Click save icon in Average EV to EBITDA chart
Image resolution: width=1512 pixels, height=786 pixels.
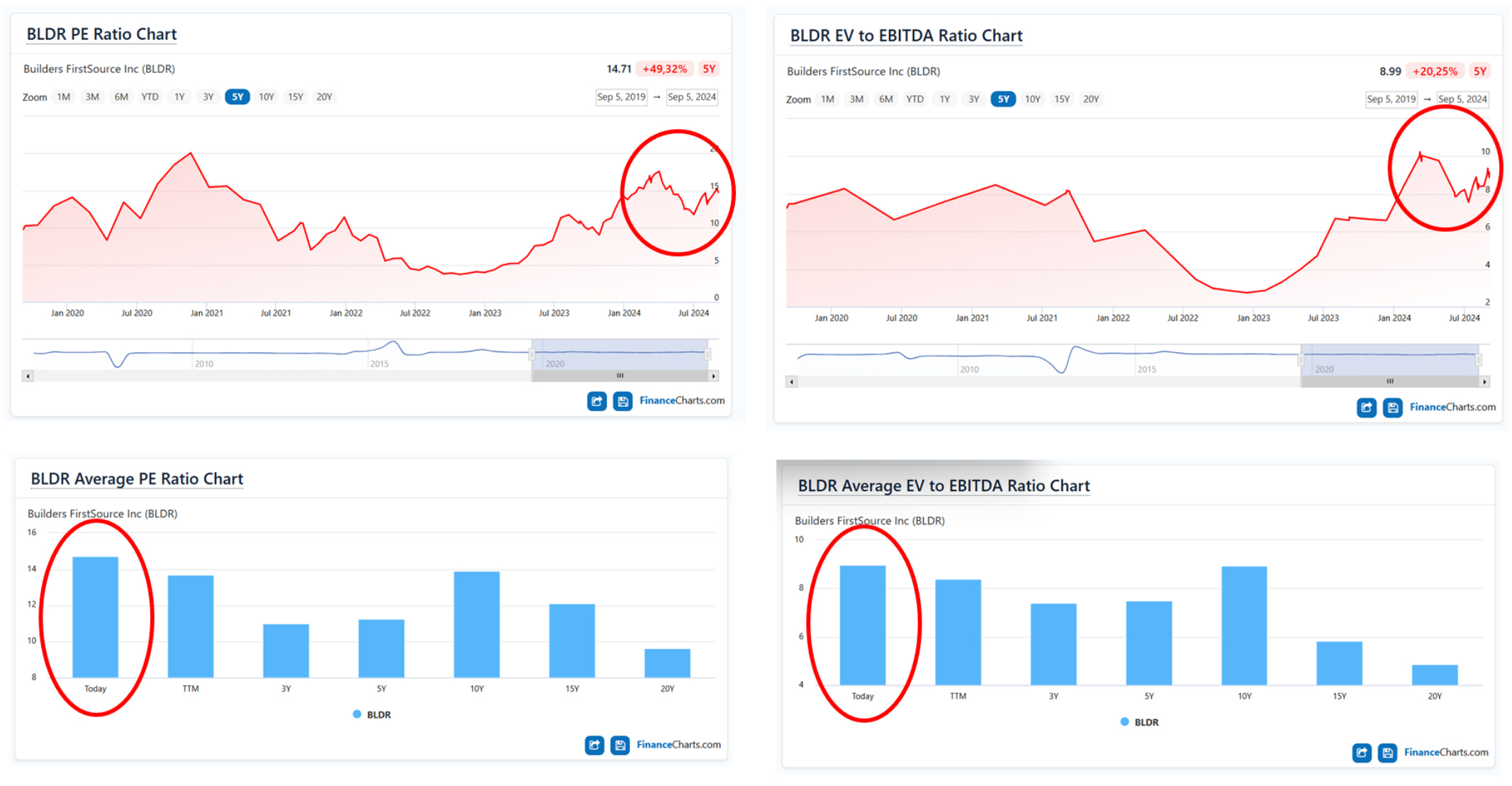click(1387, 753)
